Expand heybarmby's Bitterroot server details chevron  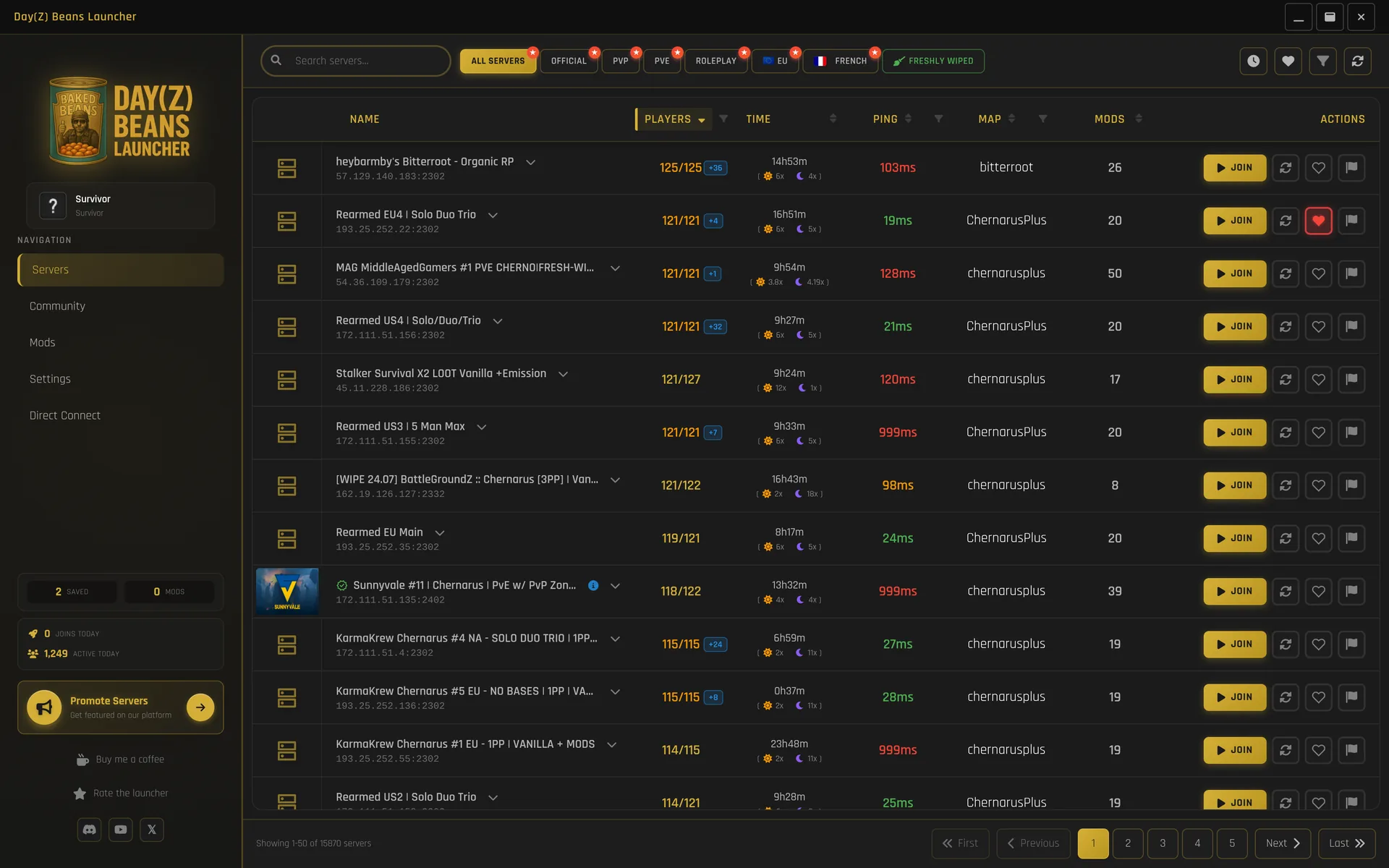tap(530, 162)
